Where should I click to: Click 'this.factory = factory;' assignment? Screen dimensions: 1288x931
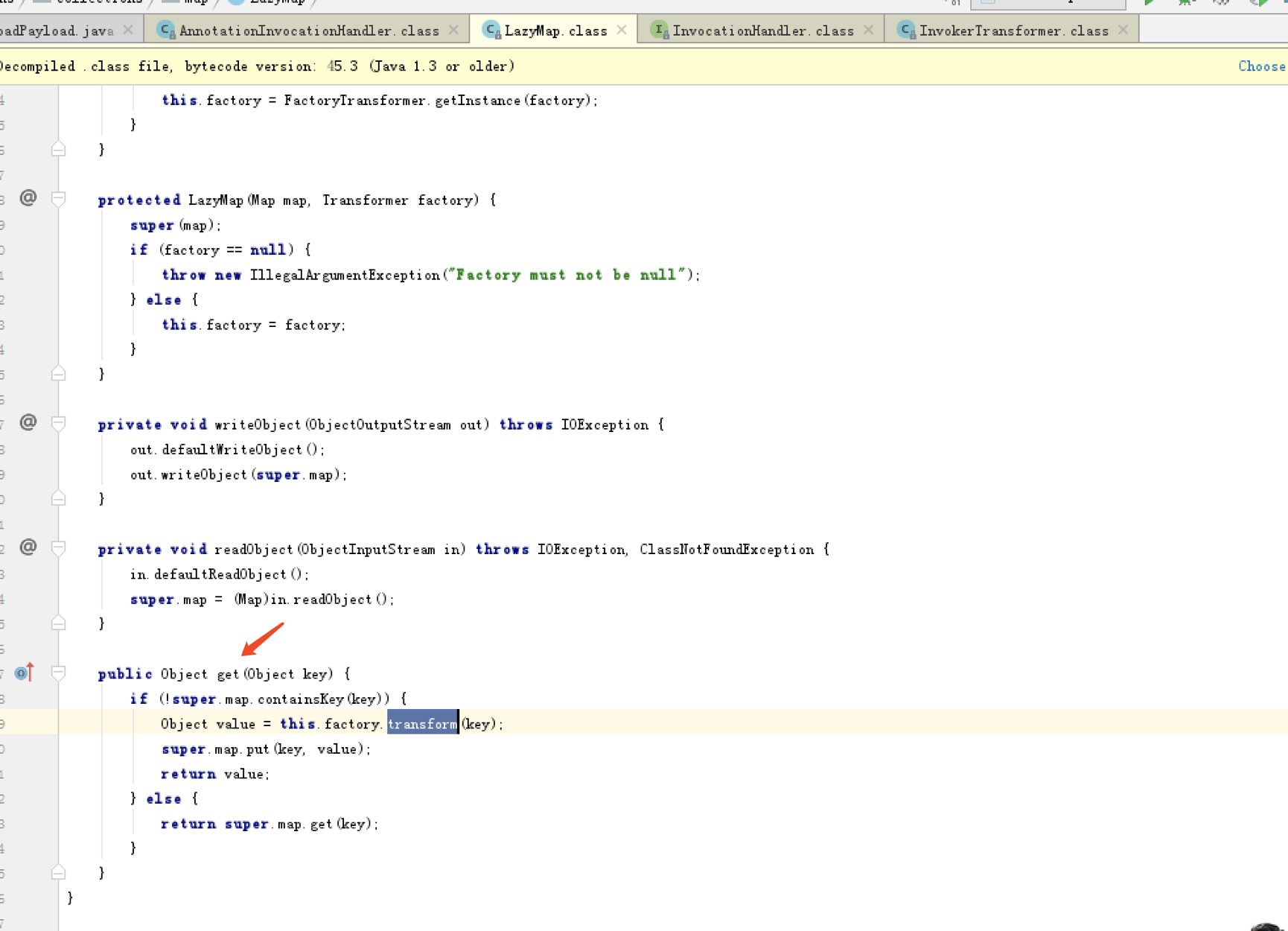click(x=254, y=325)
